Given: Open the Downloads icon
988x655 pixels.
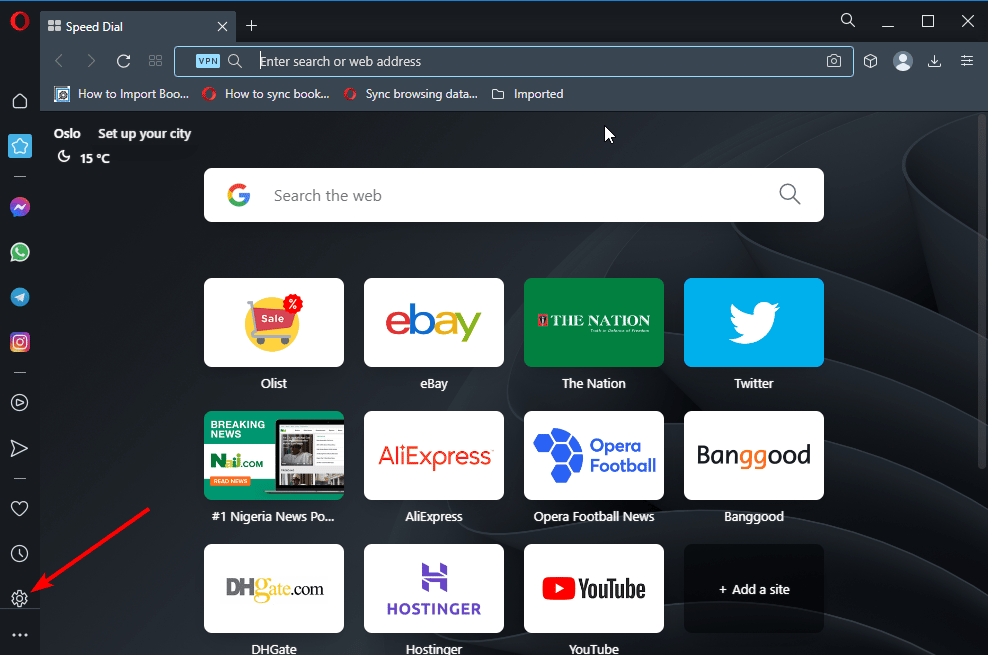Looking at the screenshot, I should pos(934,61).
